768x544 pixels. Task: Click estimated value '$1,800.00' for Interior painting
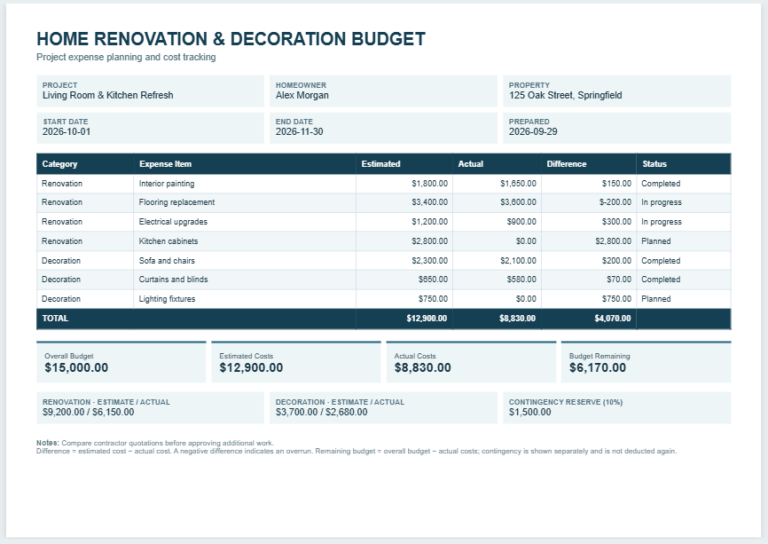(430, 184)
